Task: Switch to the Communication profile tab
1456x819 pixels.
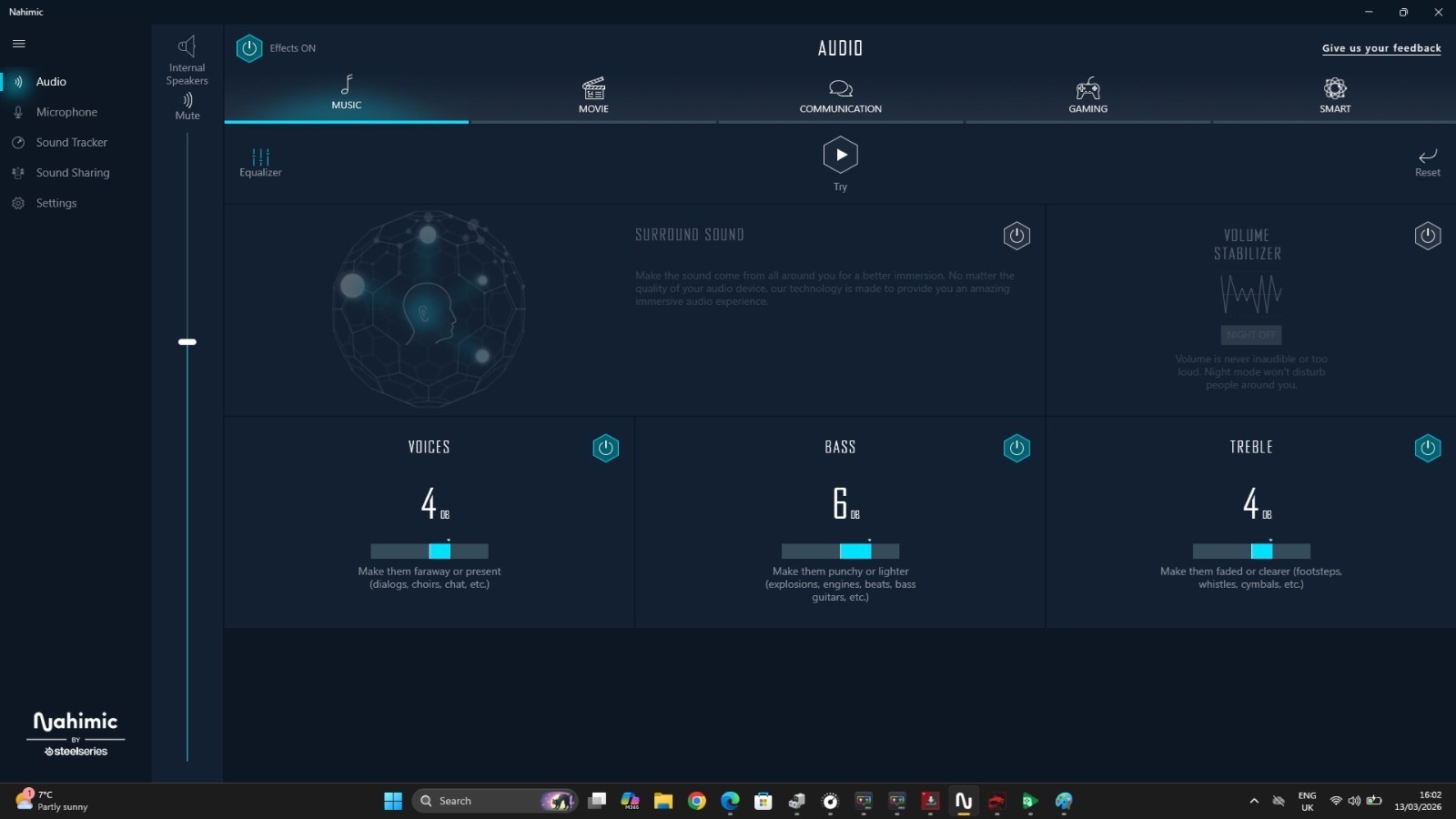Action: pyautogui.click(x=841, y=95)
